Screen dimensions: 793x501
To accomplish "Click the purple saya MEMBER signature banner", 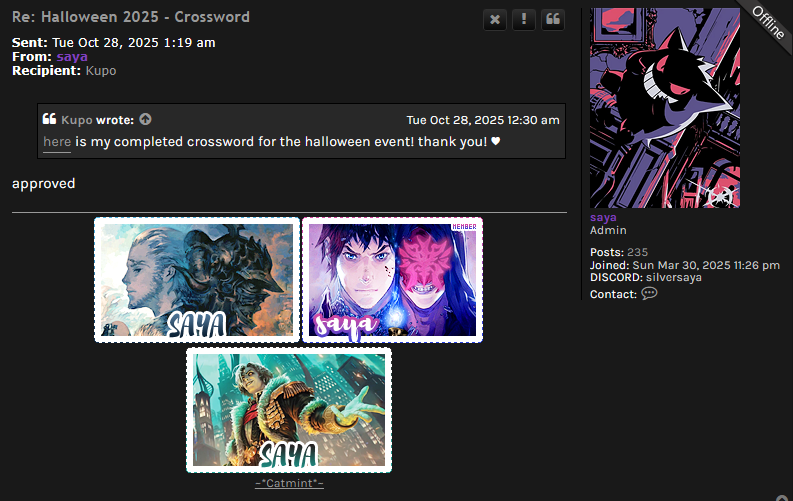I will (x=392, y=280).
